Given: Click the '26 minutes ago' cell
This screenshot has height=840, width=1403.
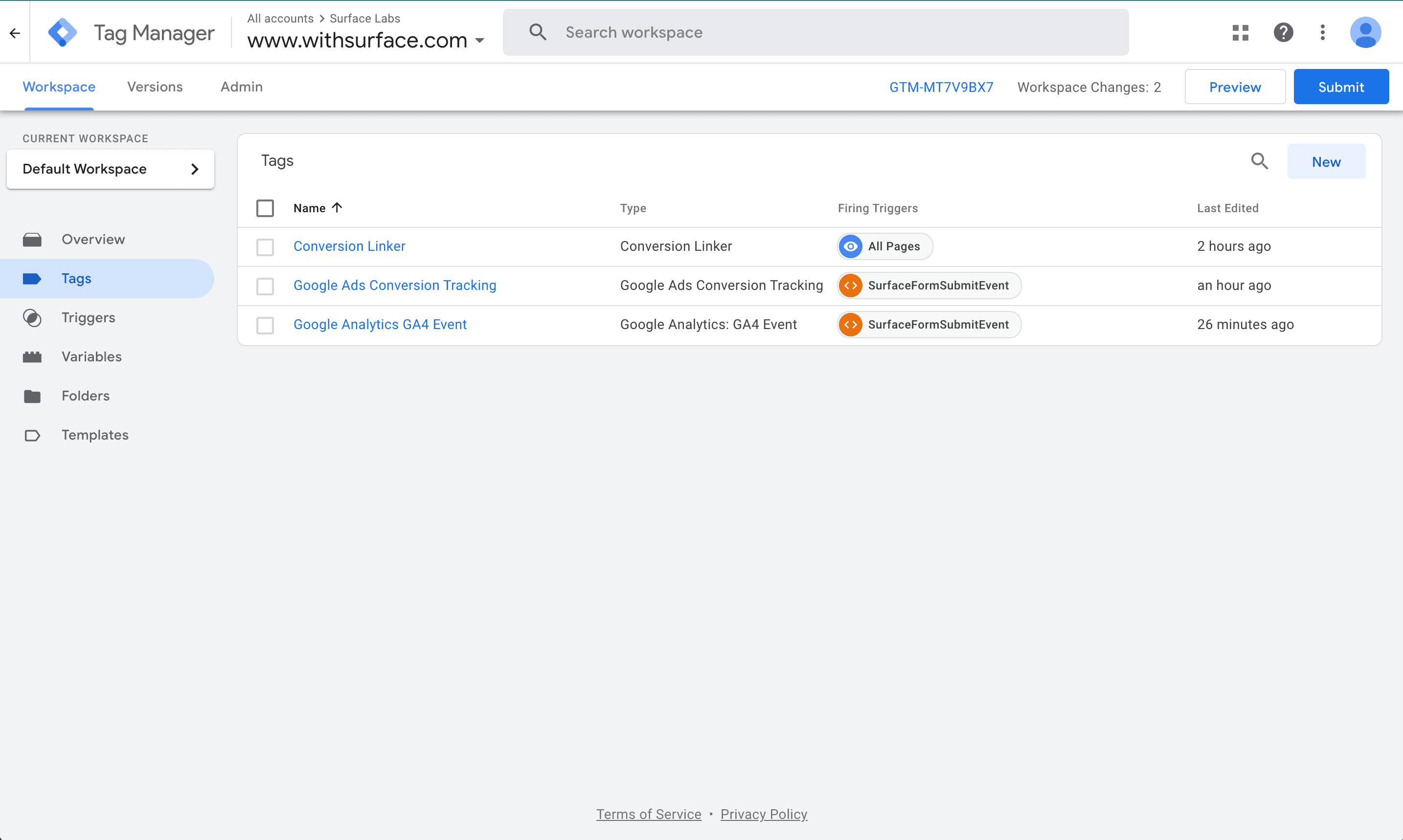Looking at the screenshot, I should [x=1245, y=324].
